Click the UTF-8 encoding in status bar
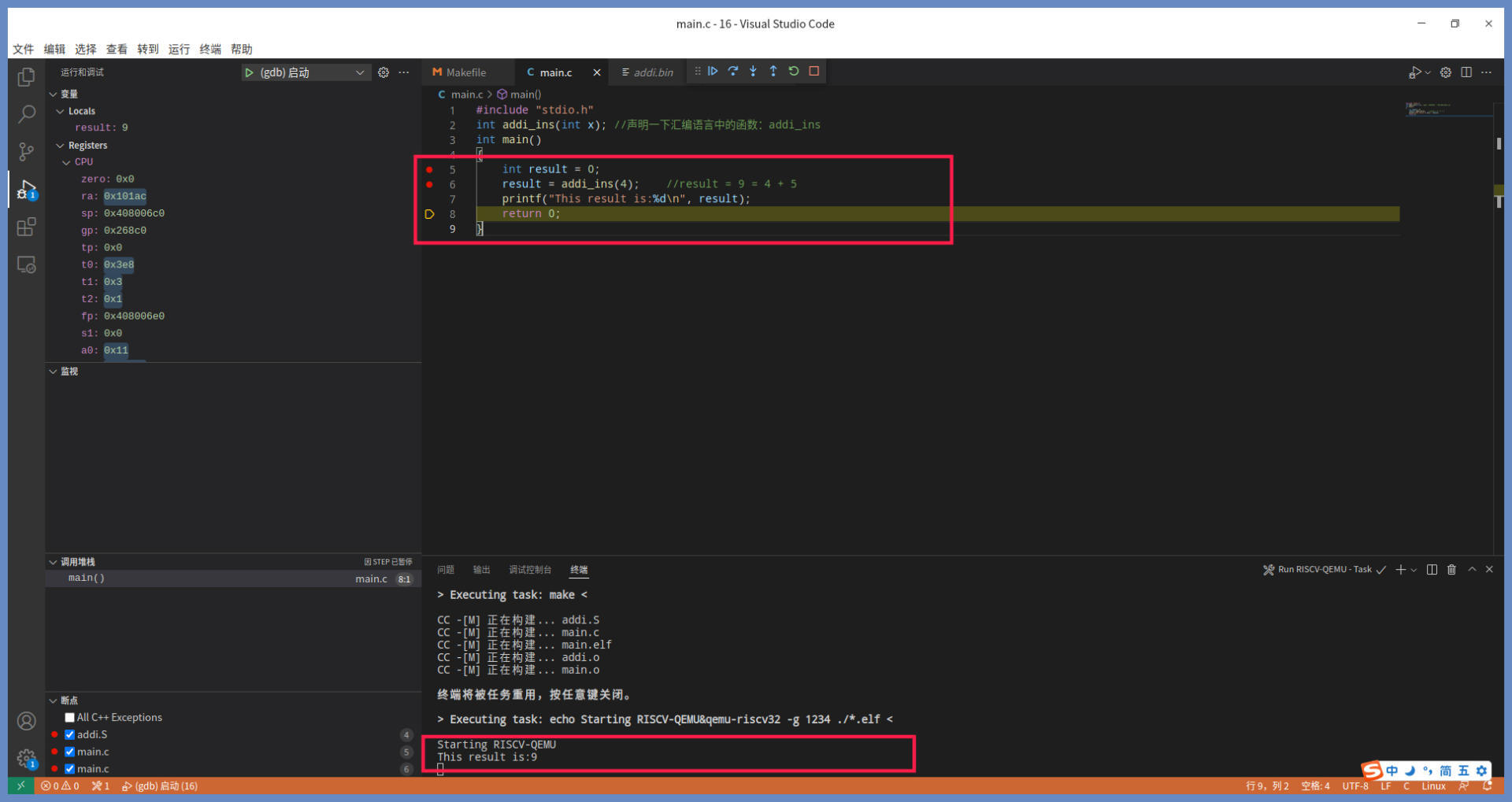Image resolution: width=1512 pixels, height=802 pixels. click(x=1354, y=786)
